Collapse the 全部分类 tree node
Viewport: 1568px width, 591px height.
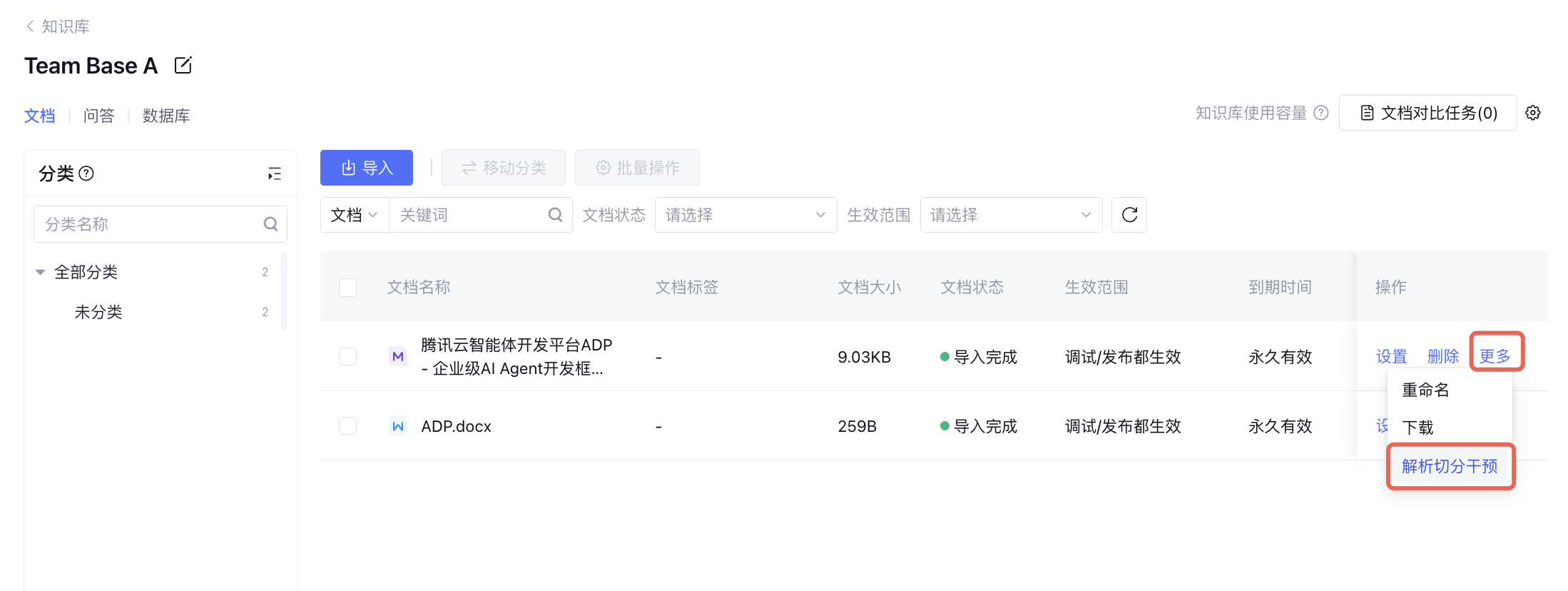coord(41,272)
